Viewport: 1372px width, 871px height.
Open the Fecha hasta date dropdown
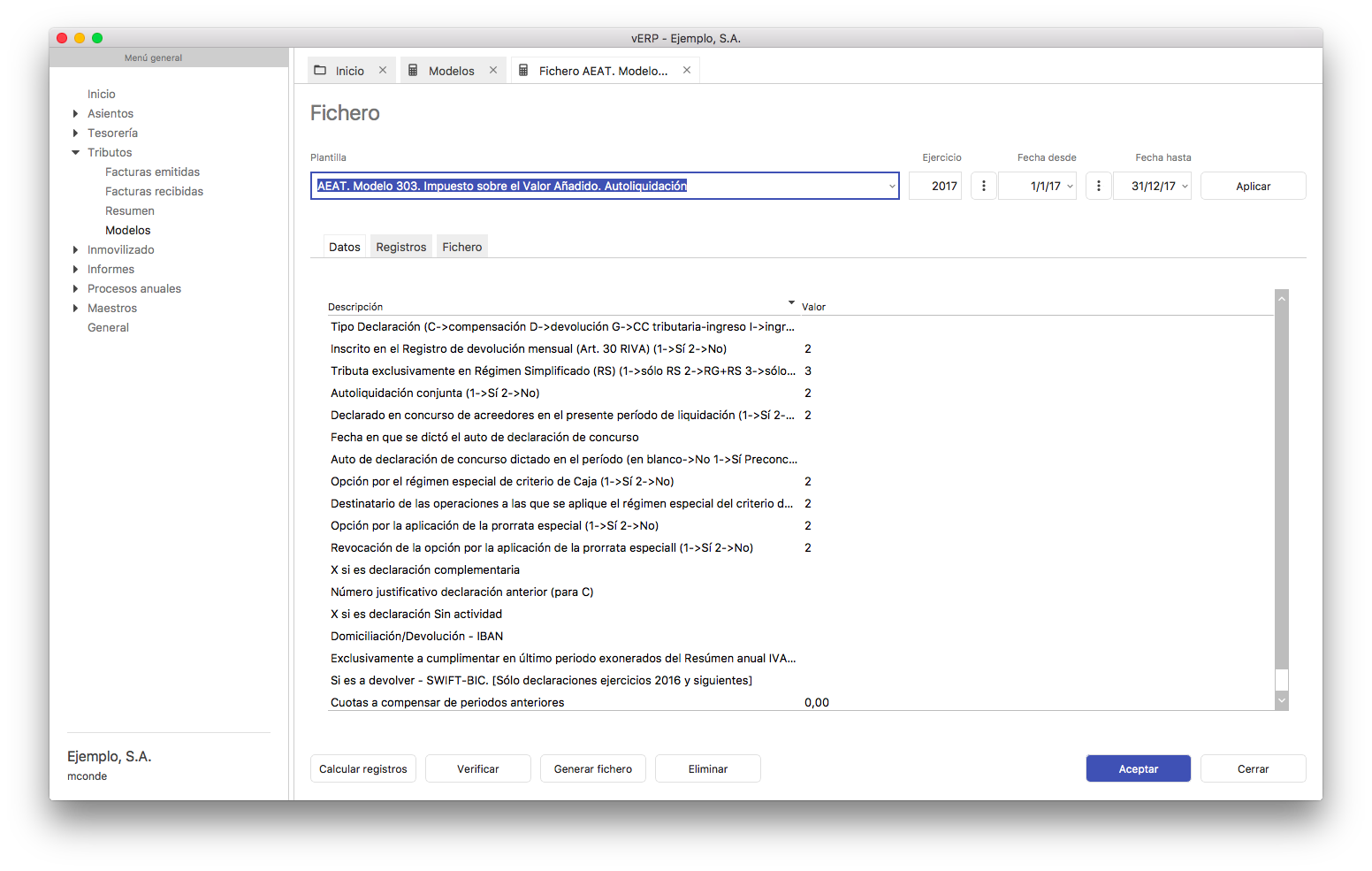coord(1185,187)
